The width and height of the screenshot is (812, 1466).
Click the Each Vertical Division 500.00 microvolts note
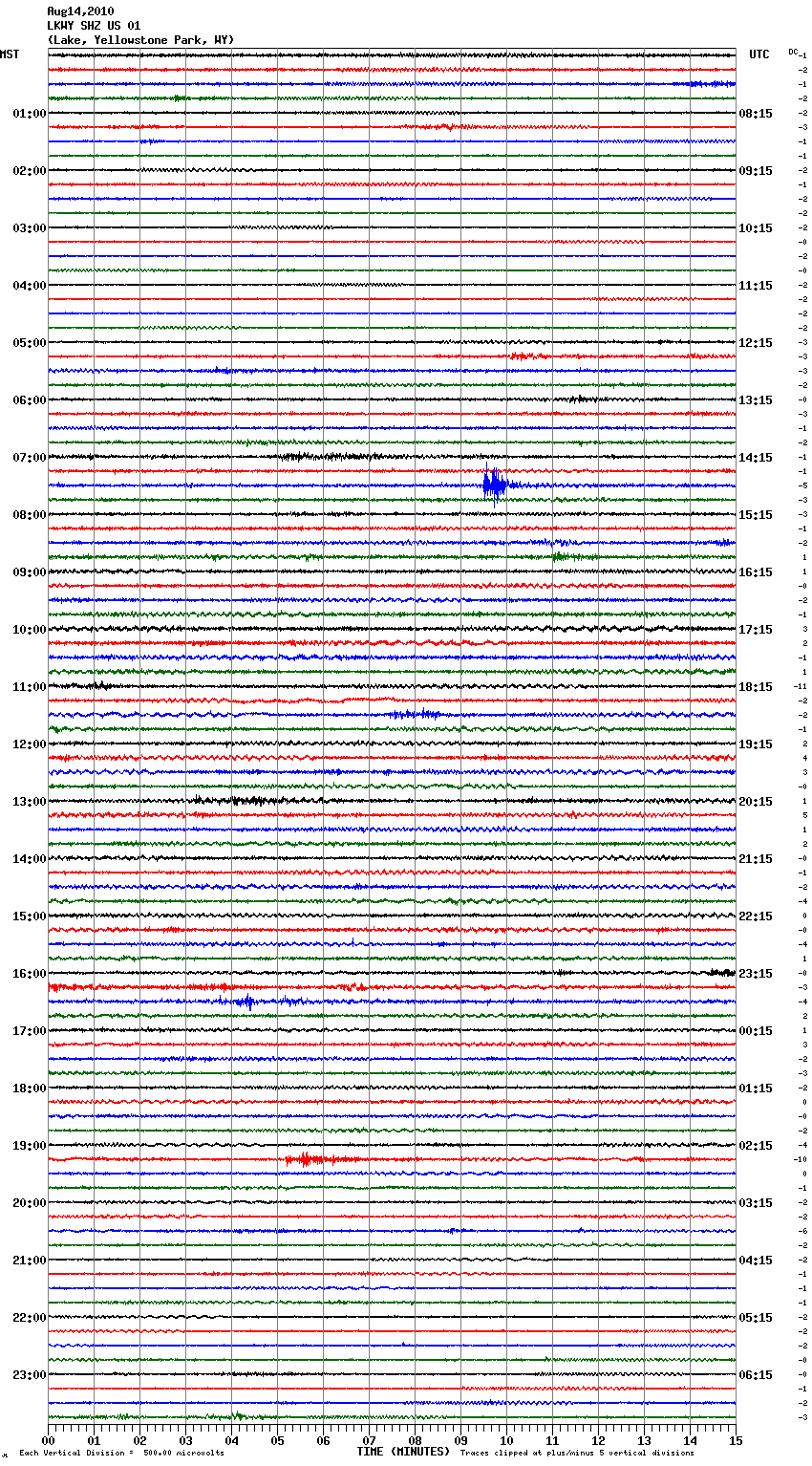point(121,1453)
